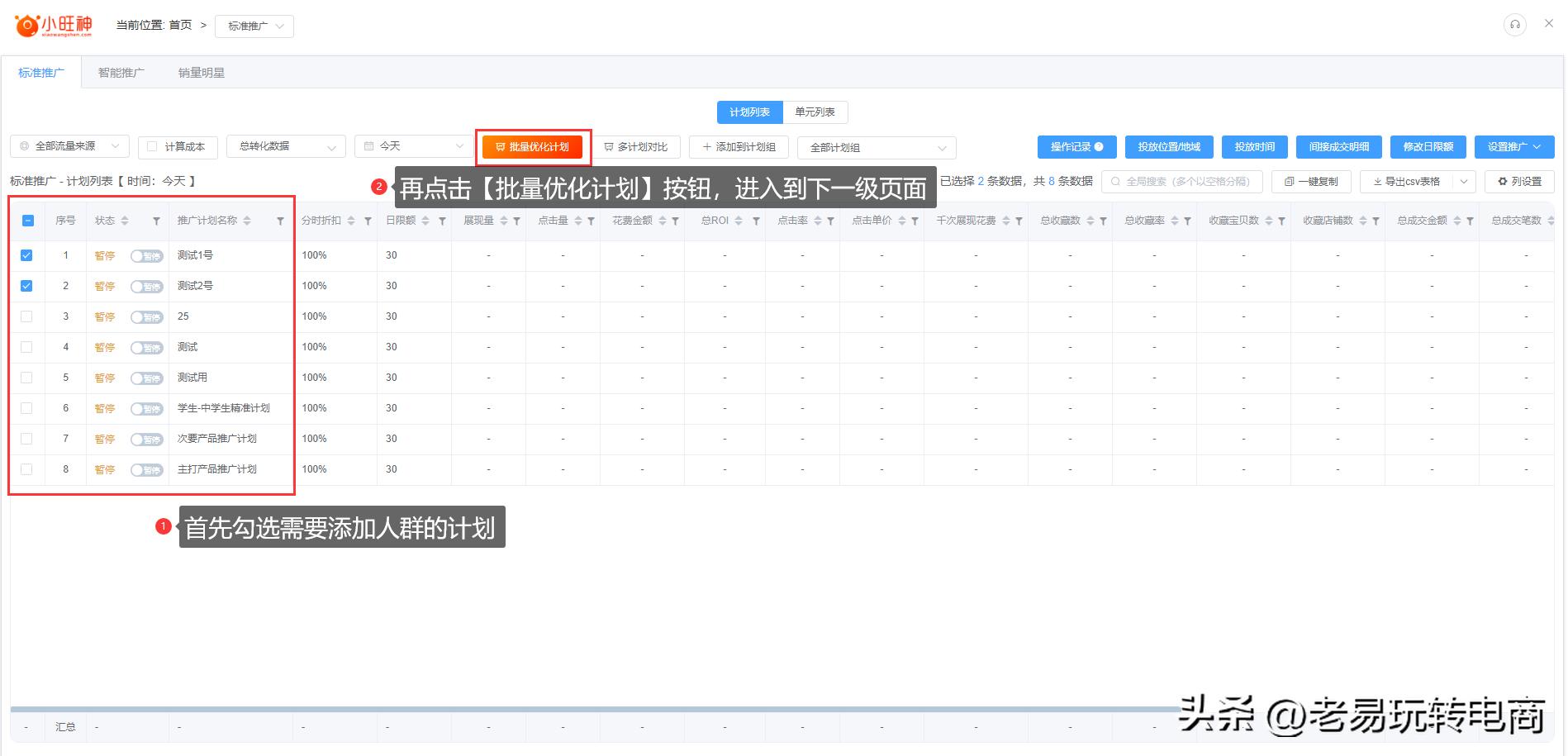This screenshot has height=756, width=1568.
Task: Focus the 全局搜索 search field
Action: pyautogui.click(x=1181, y=182)
